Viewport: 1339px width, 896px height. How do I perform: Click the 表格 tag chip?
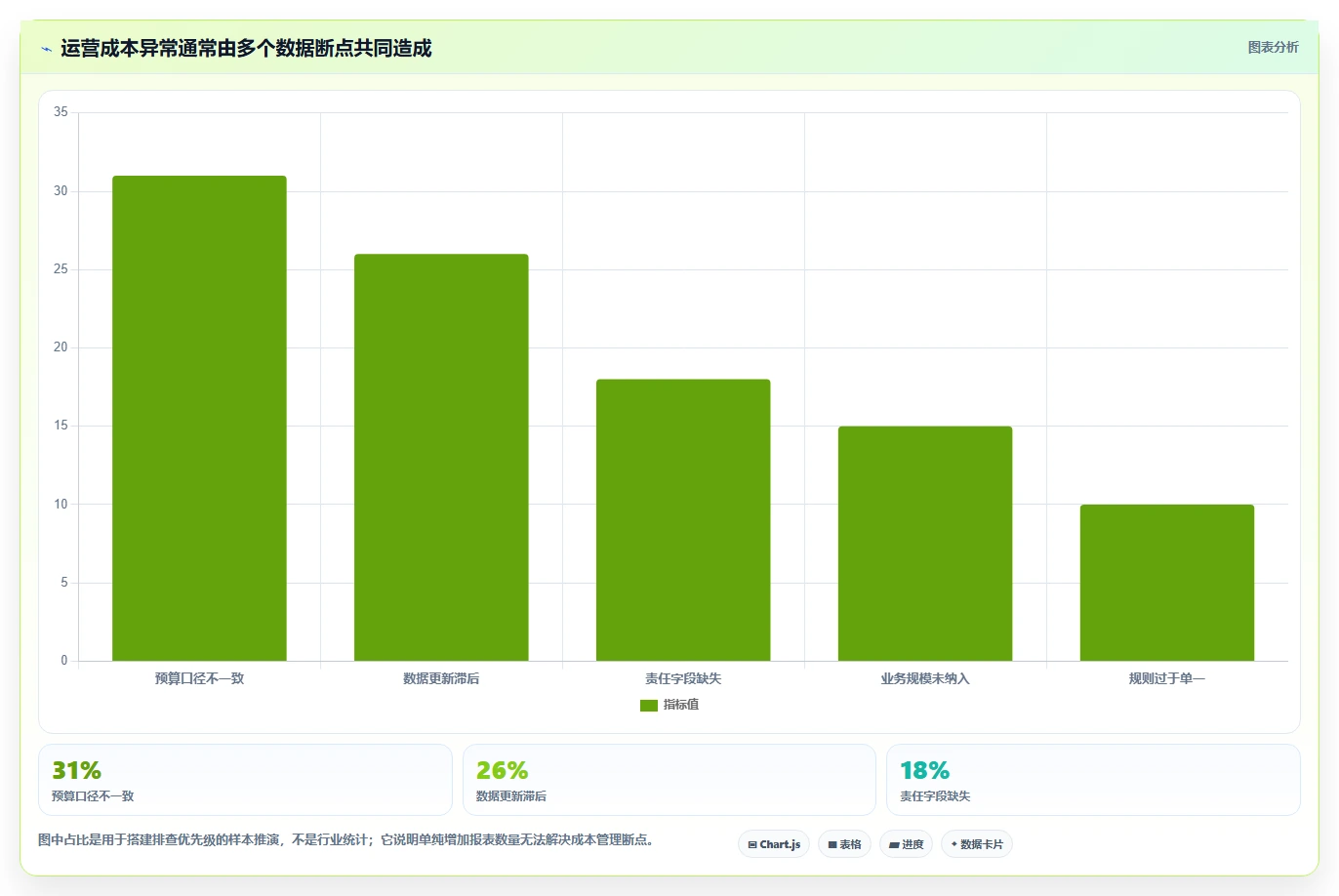[844, 844]
